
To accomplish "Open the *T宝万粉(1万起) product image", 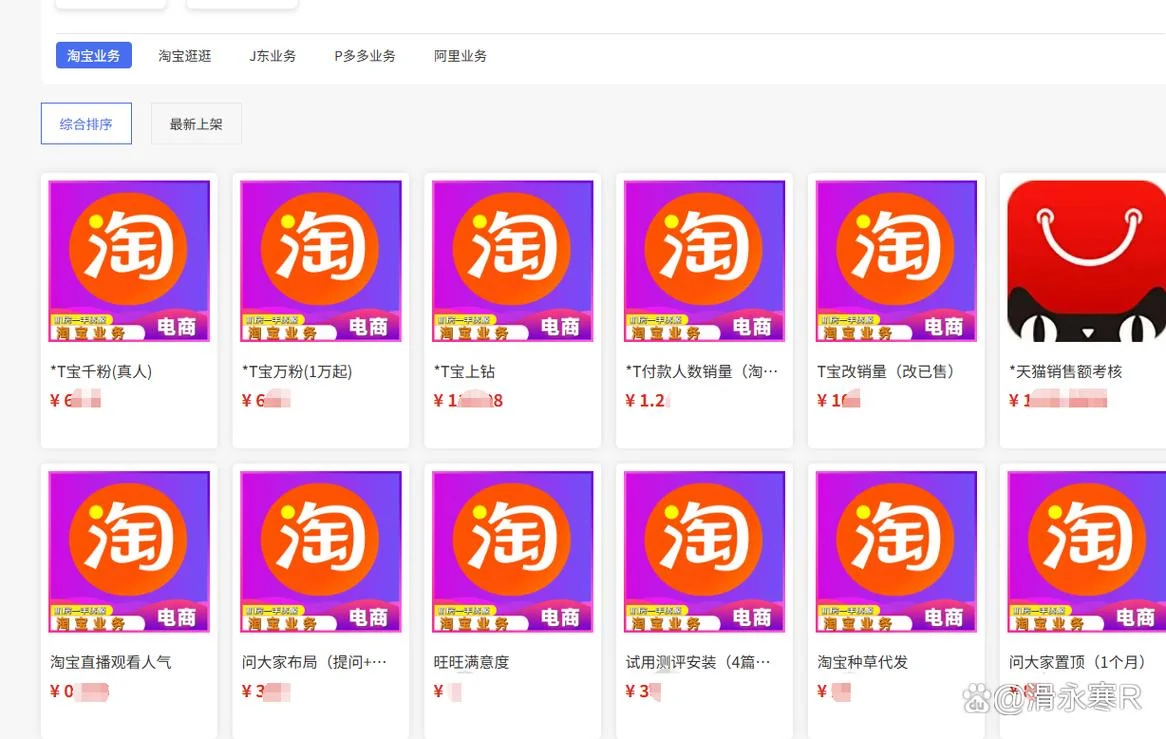I will tap(321, 261).
